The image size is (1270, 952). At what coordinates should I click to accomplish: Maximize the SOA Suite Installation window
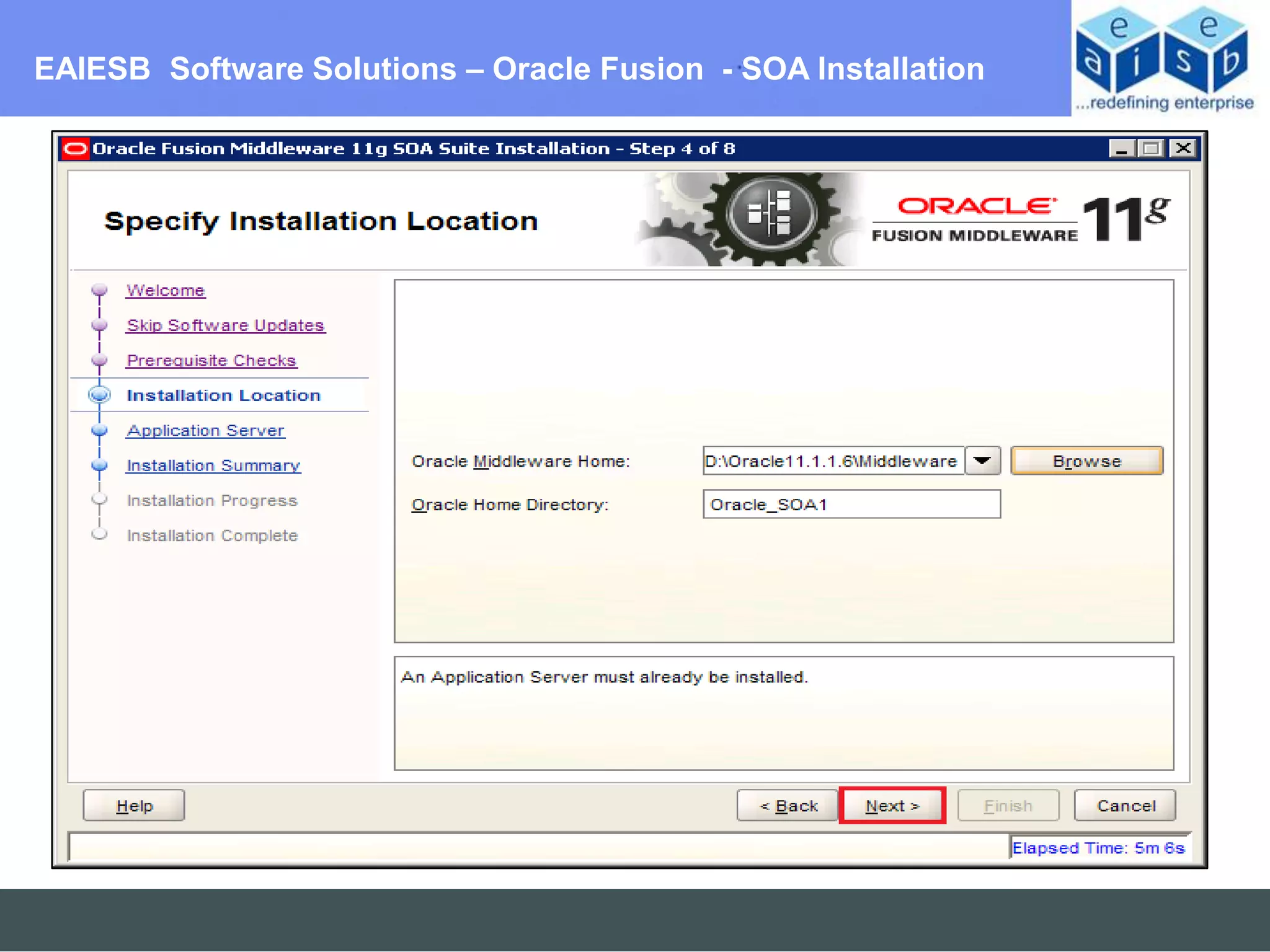tap(1152, 149)
